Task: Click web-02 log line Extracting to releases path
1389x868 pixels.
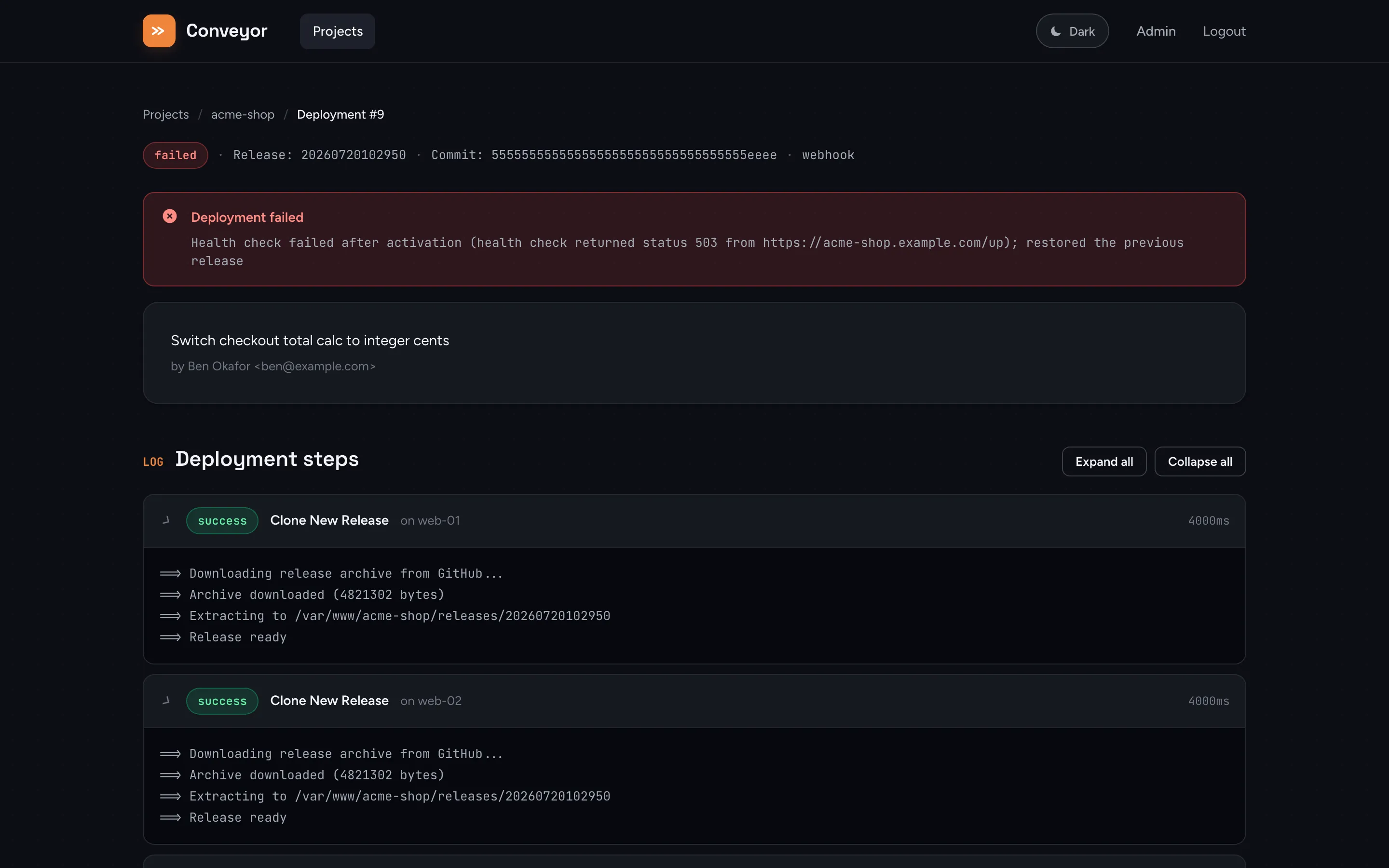Action: point(384,796)
